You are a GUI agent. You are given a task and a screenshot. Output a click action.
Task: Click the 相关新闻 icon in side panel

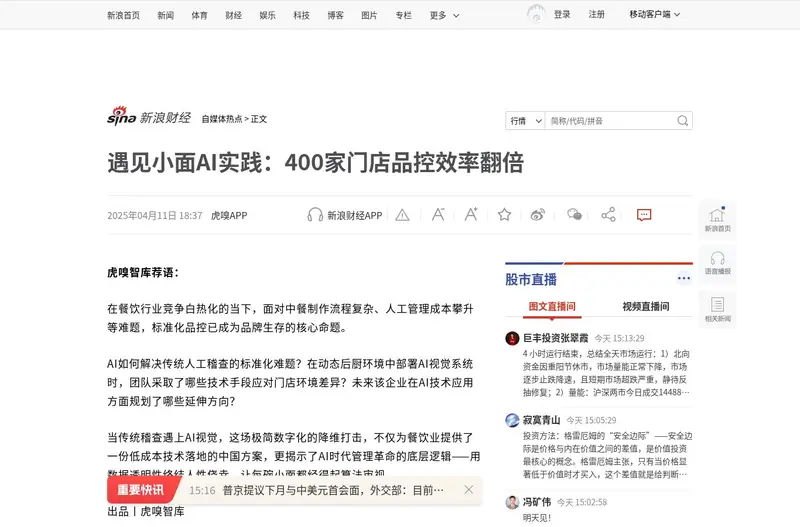tap(718, 309)
